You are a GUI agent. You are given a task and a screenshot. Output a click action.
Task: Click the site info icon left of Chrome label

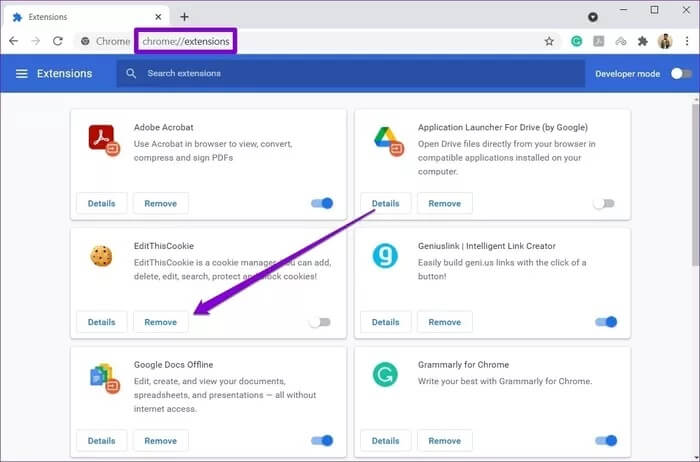[x=85, y=41]
